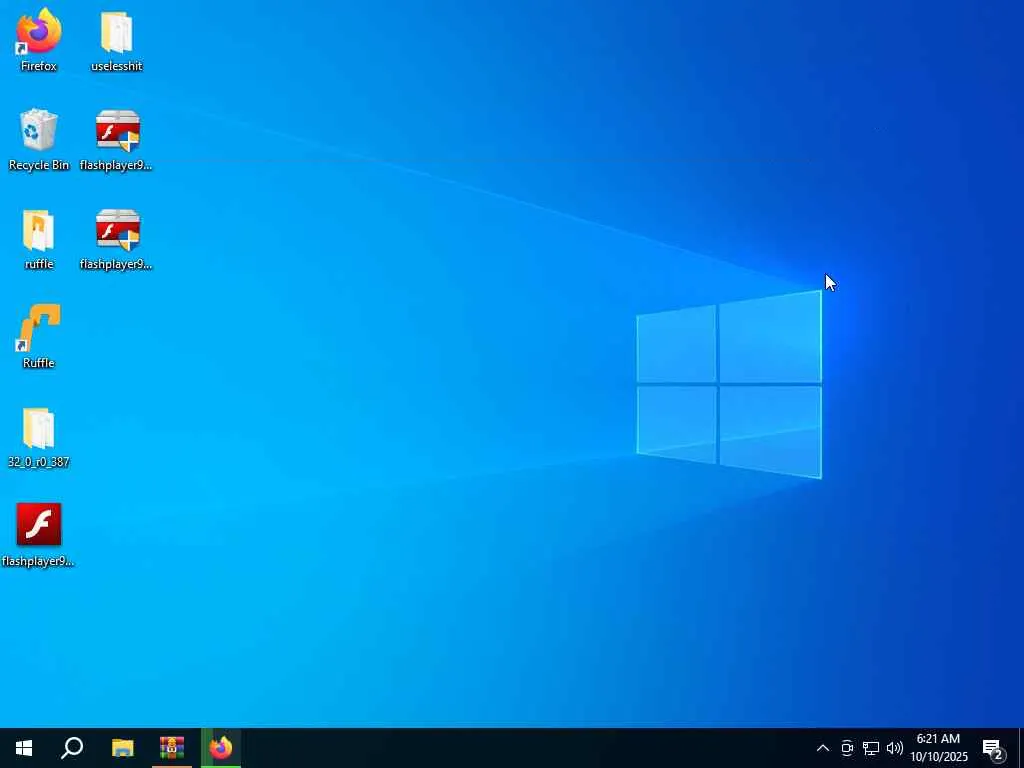This screenshot has height=768, width=1024.
Task: Open the clock showing 6:21 AM
Action: [938, 748]
